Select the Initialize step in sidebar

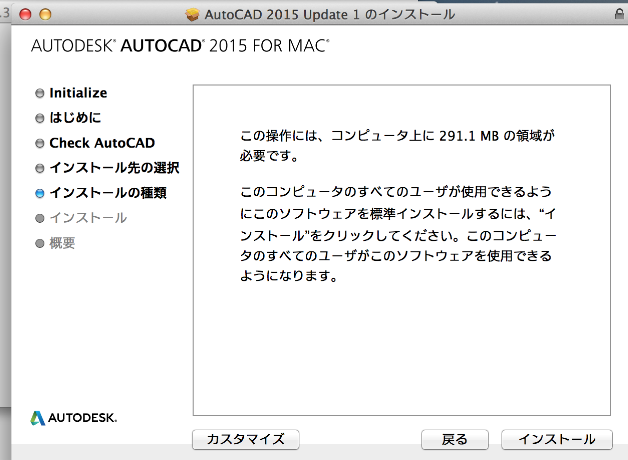pos(78,93)
